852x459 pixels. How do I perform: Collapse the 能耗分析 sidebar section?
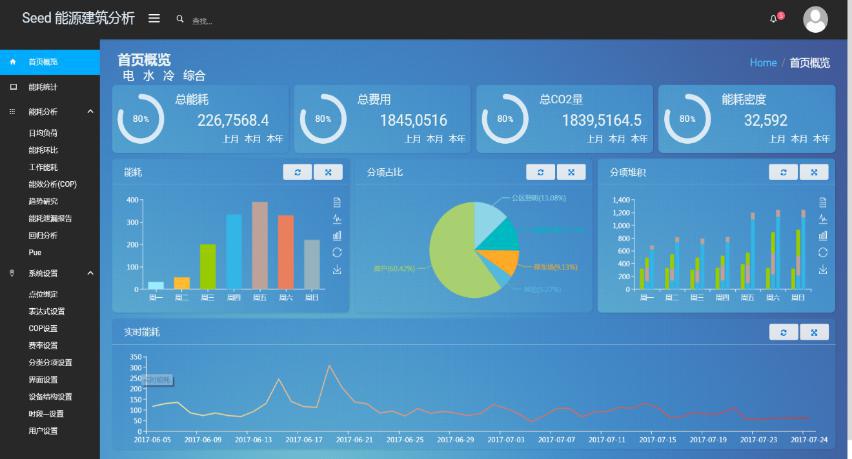pyautogui.click(x=91, y=112)
